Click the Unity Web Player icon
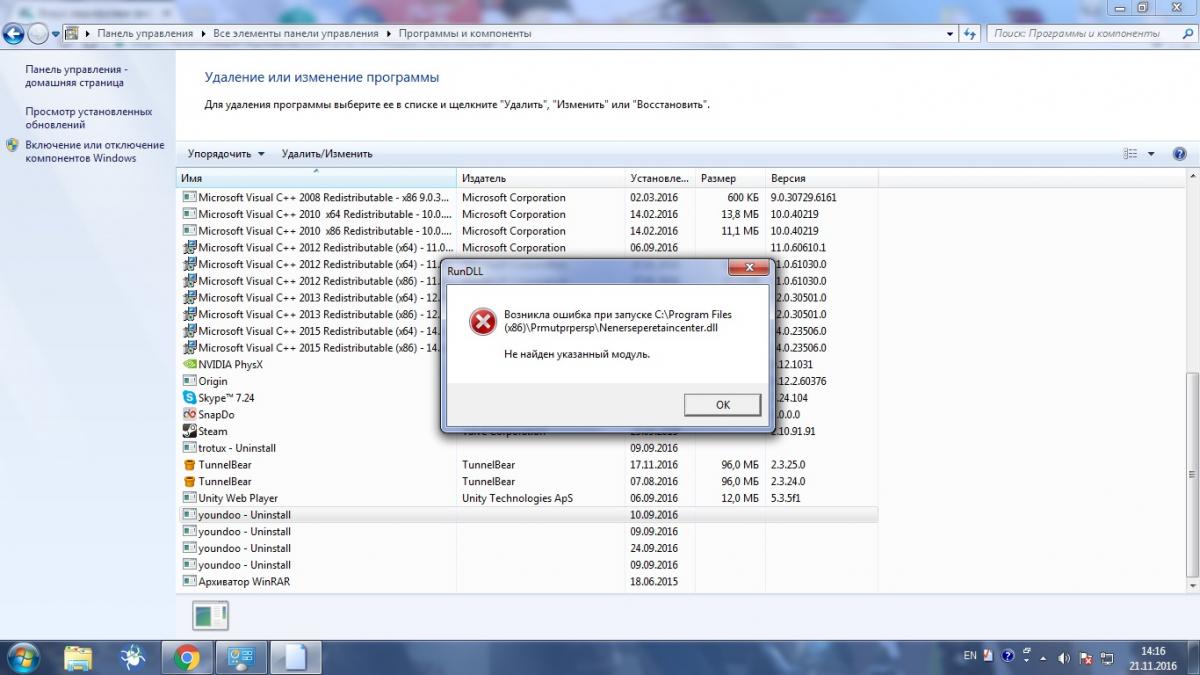Screen dimensions: 1200x675 [189, 498]
